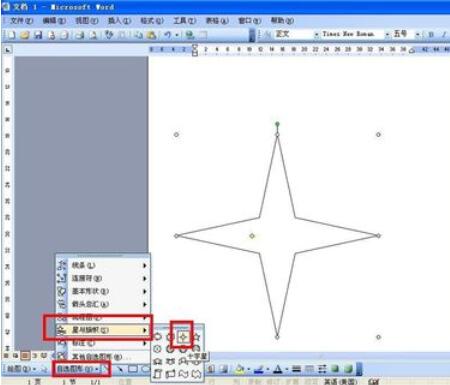The height and width of the screenshot is (385, 450).
Task: Select the 5-point star shape
Action: (197, 337)
